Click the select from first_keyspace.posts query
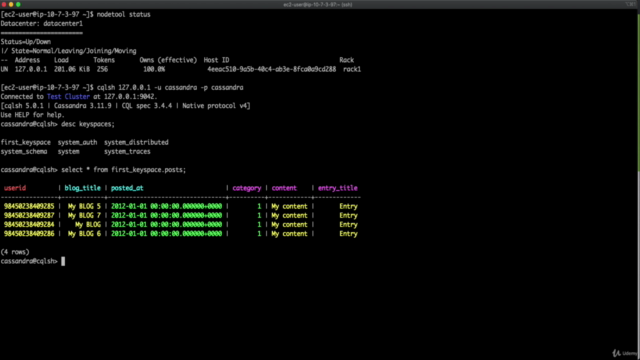Image resolution: width=640 pixels, height=360 pixels. point(124,170)
